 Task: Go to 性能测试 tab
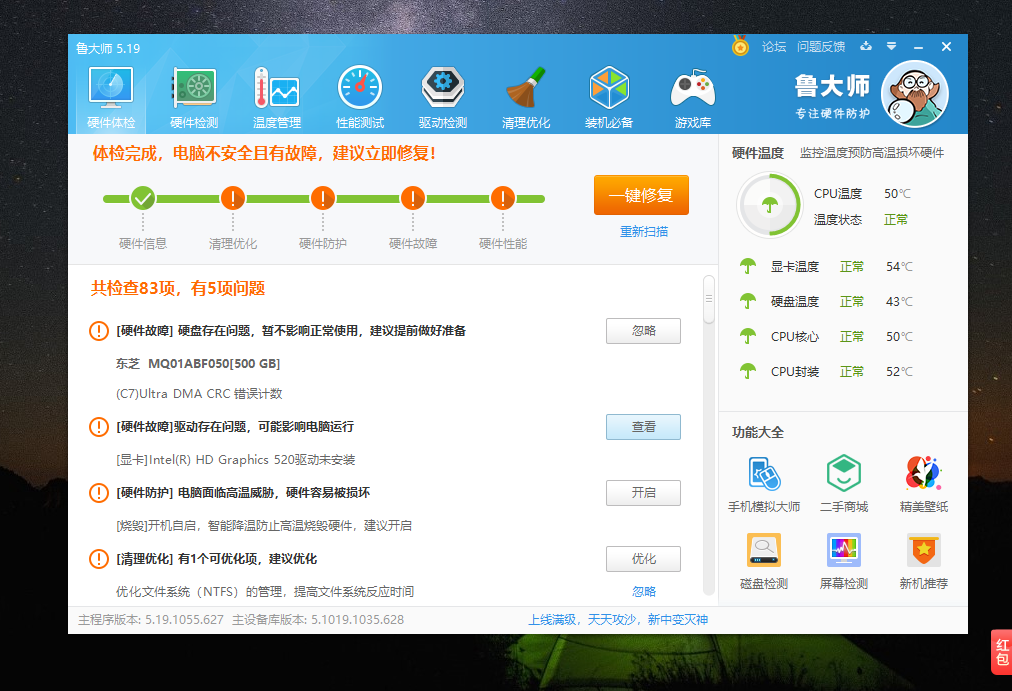359,97
